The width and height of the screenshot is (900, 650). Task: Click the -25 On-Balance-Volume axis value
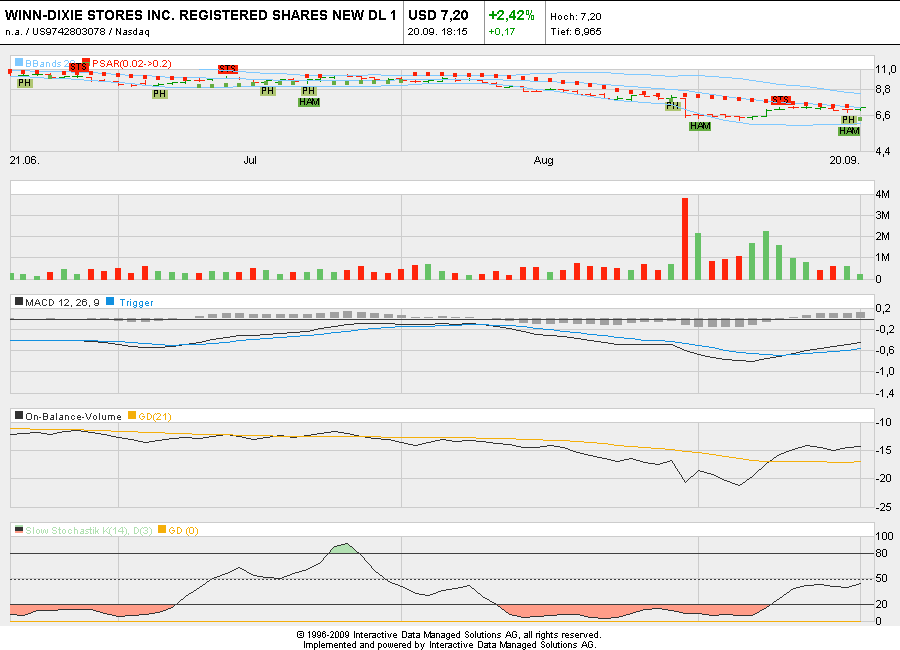884,507
